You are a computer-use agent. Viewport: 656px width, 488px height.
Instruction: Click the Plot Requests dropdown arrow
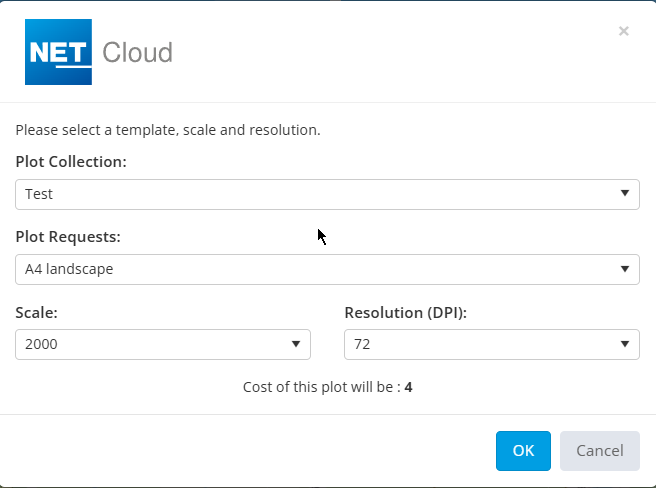[x=624, y=269]
